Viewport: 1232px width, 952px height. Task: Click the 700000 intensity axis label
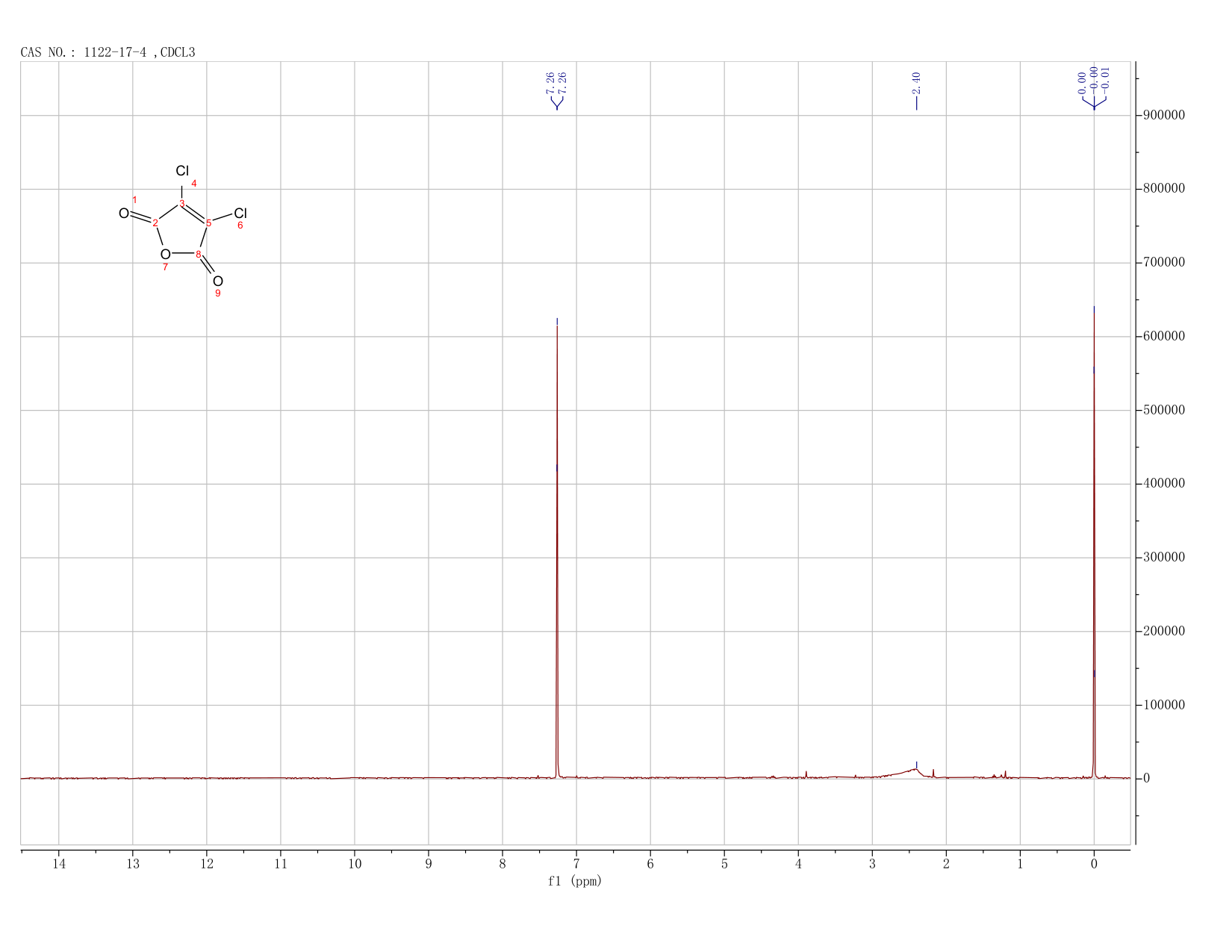coord(1163,263)
